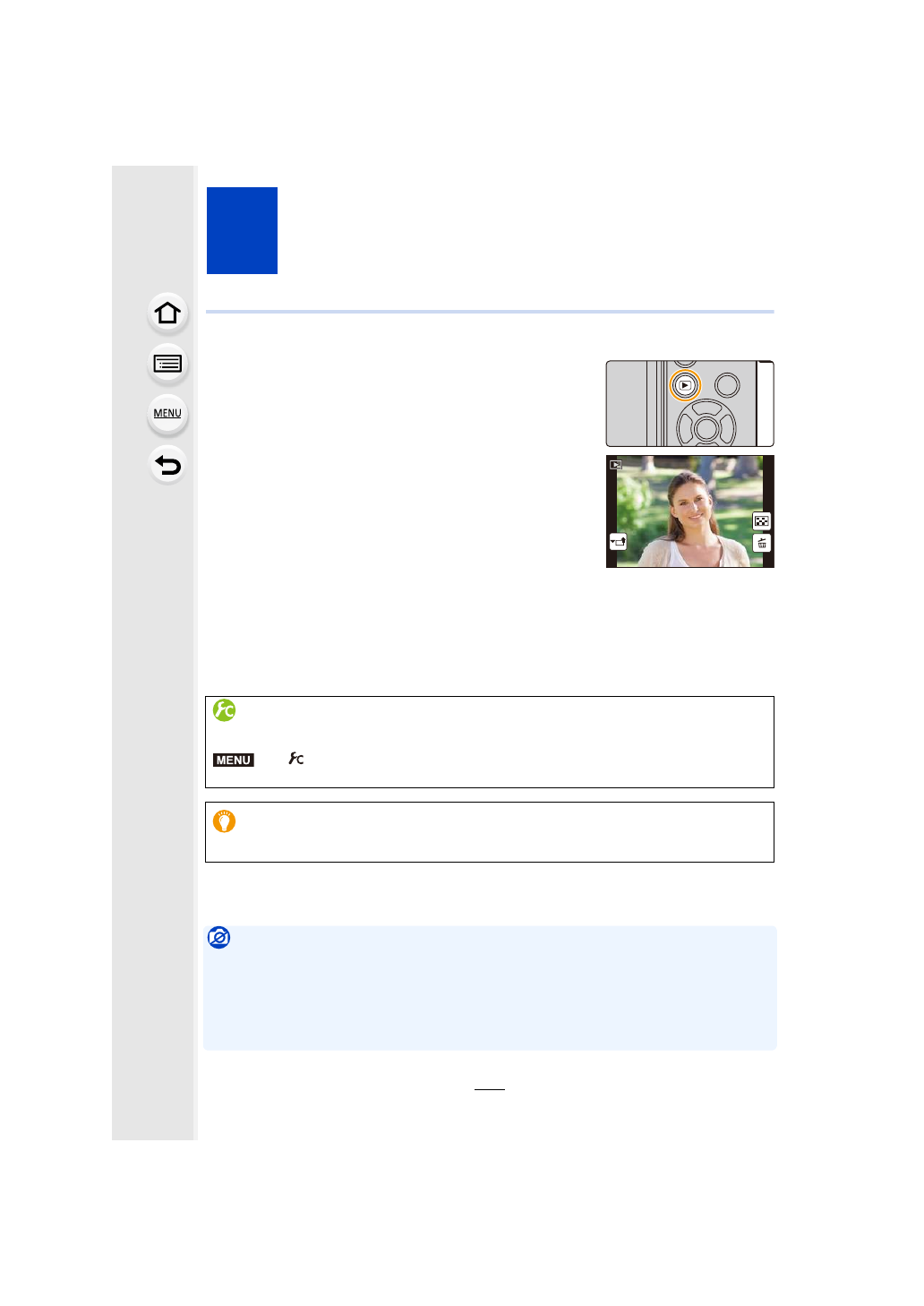Click the small custom wrench symbol after MENU
924x1306 pixels.
[296, 759]
